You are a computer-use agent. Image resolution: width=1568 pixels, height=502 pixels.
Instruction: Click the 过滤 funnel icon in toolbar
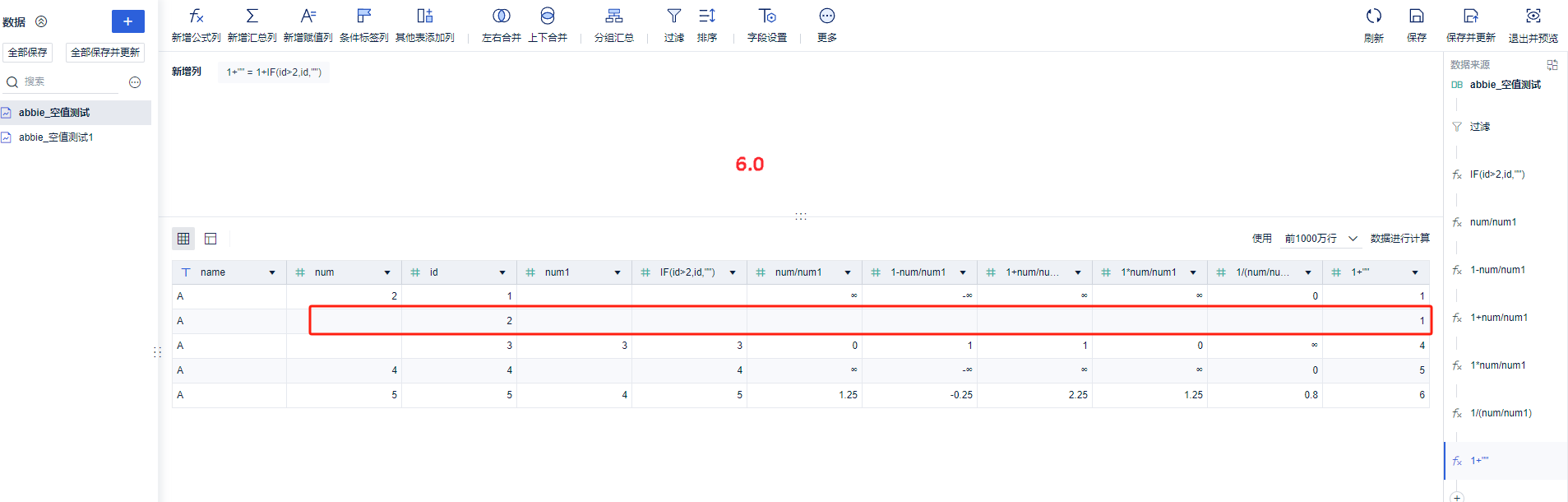tap(674, 16)
